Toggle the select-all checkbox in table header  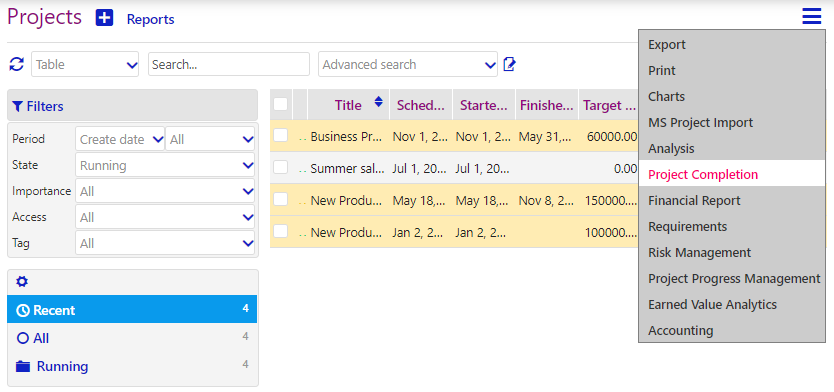pyautogui.click(x=280, y=104)
